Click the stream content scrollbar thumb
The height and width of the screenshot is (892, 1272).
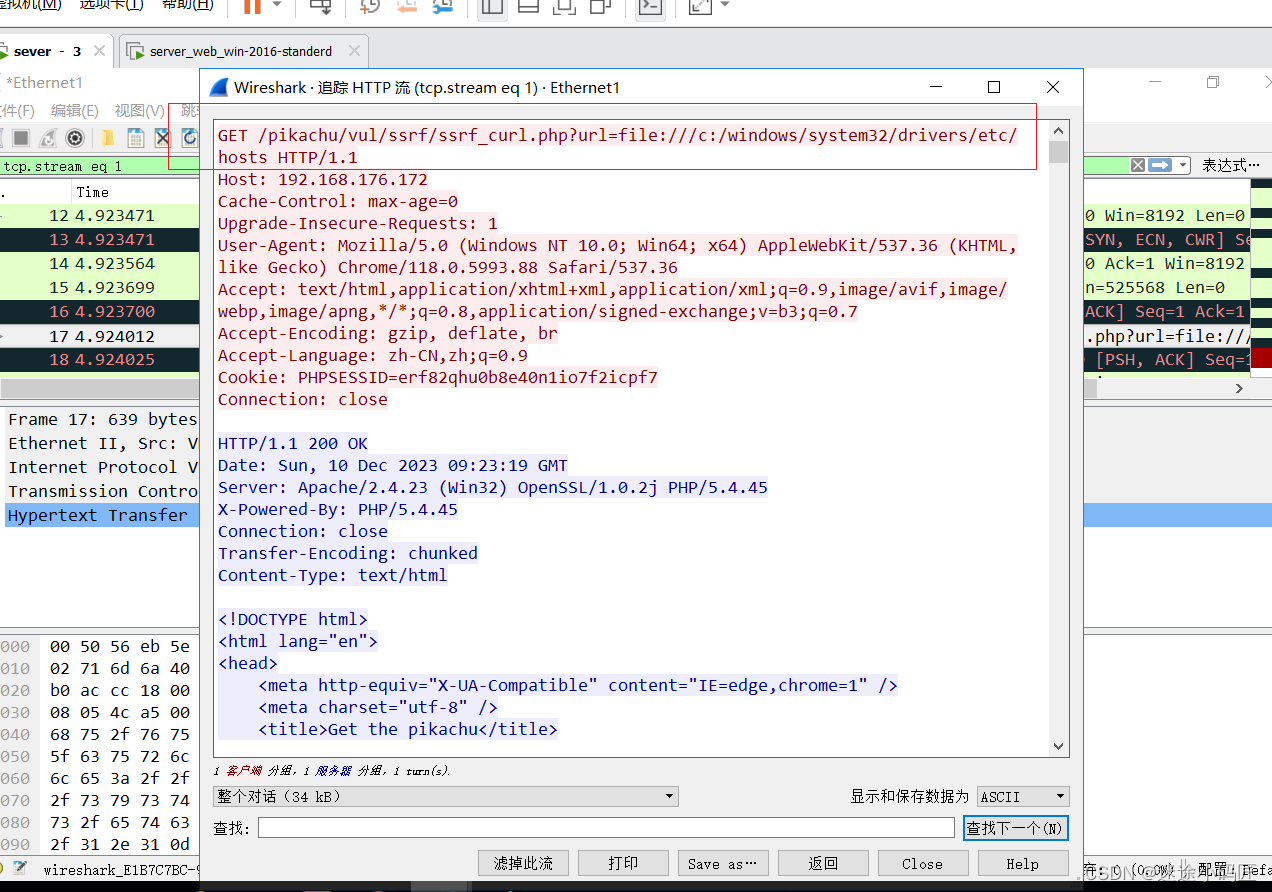pyautogui.click(x=1059, y=151)
